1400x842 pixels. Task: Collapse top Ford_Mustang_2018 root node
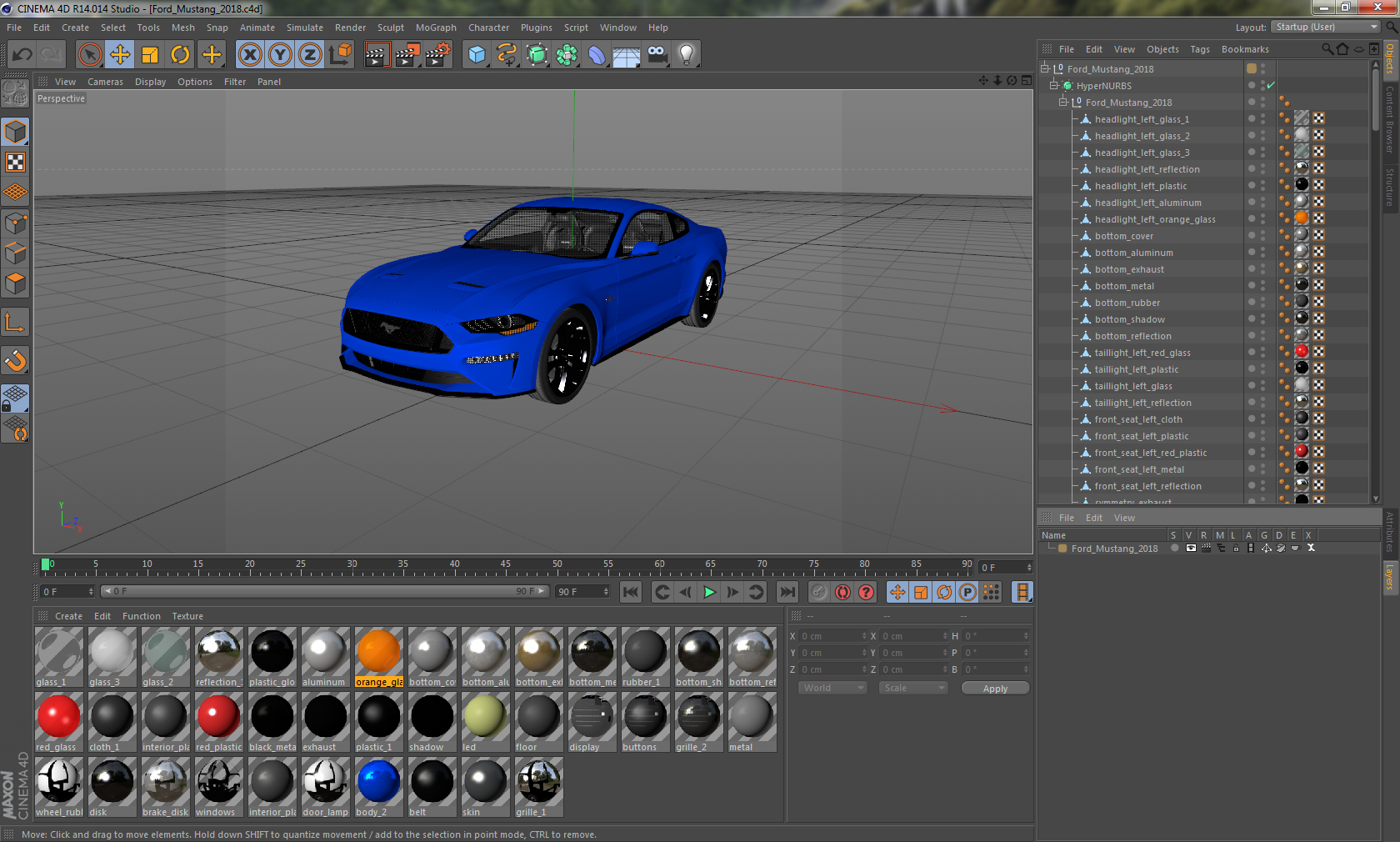point(1044,68)
